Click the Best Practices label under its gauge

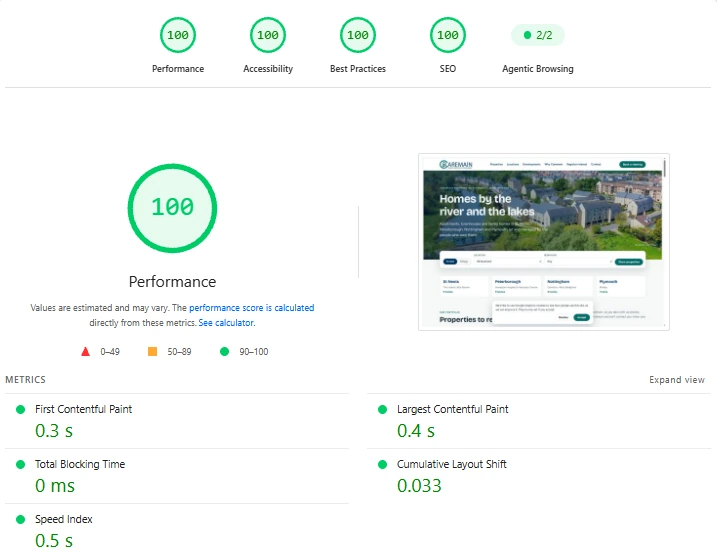(x=358, y=69)
